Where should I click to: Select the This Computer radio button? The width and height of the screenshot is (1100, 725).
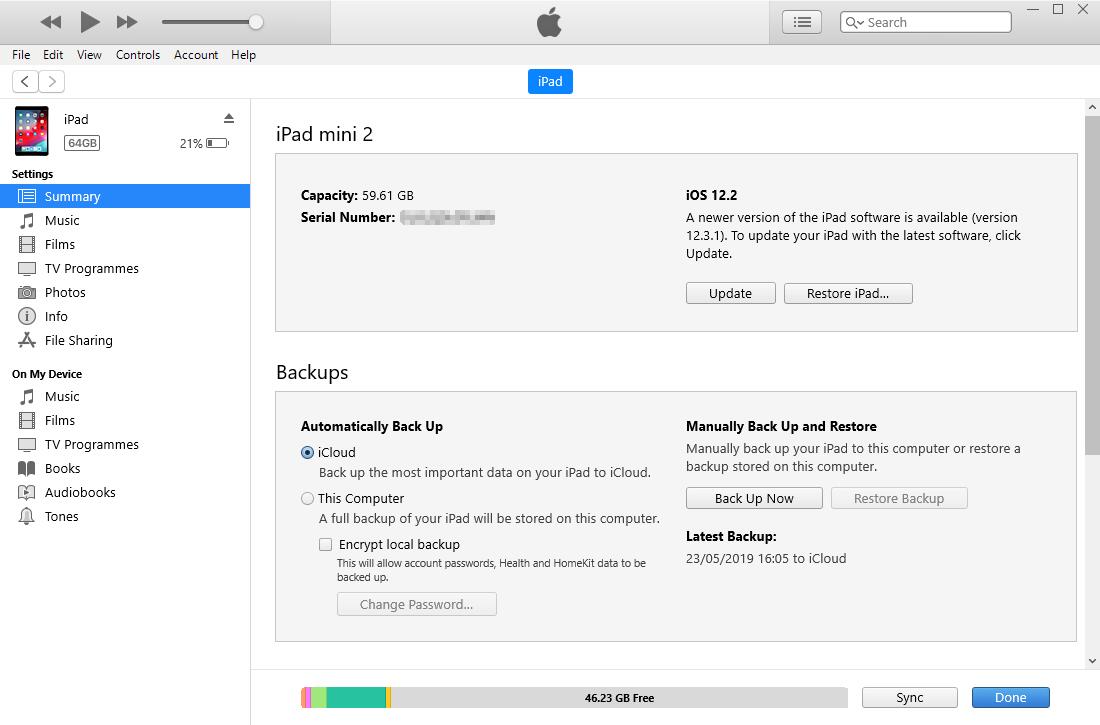[307, 498]
